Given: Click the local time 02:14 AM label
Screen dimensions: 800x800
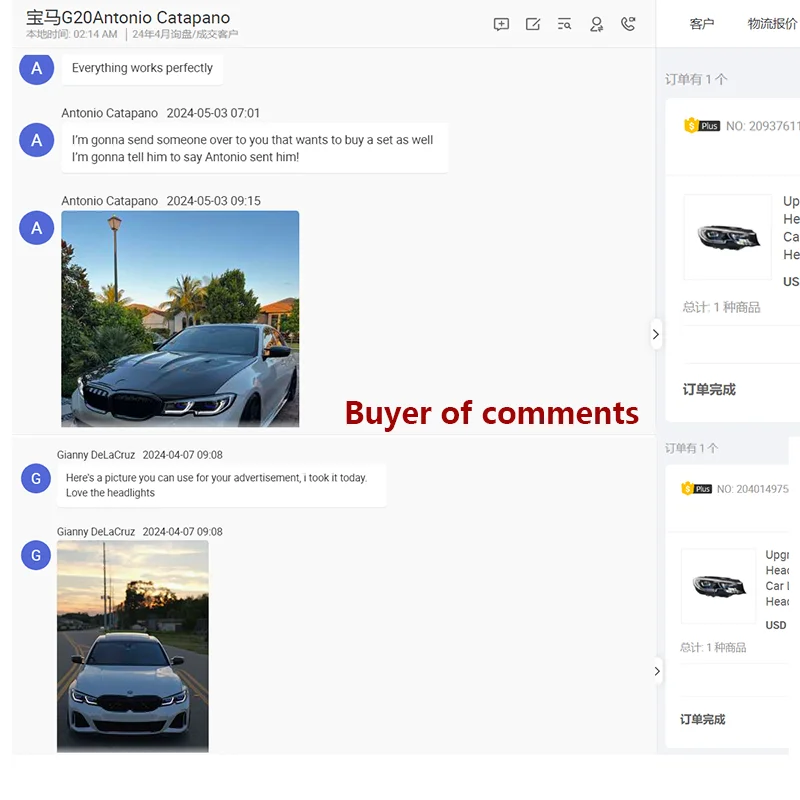Looking at the screenshot, I should coord(72,34).
